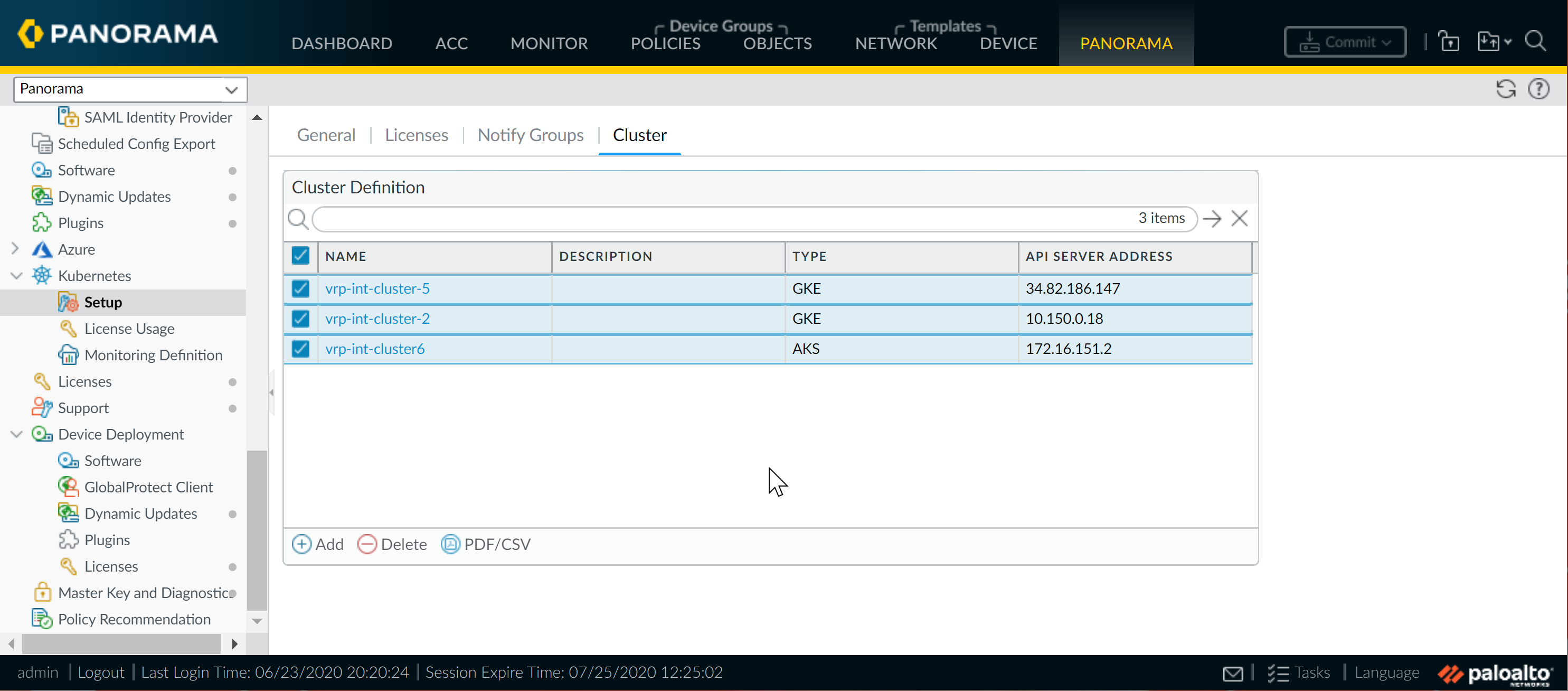Clear the filter with the X icon
The width and height of the screenshot is (1568, 691).
coord(1239,218)
